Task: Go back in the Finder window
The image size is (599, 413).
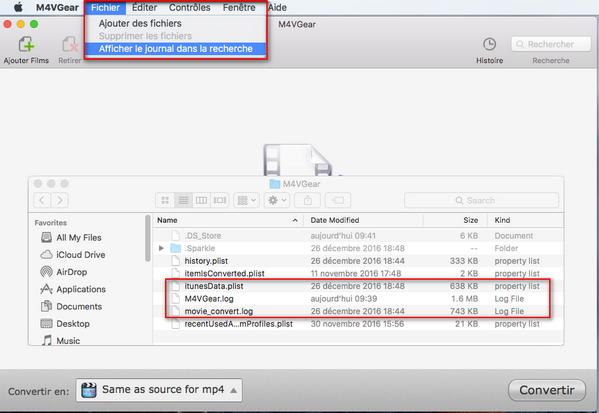Action: (42, 200)
